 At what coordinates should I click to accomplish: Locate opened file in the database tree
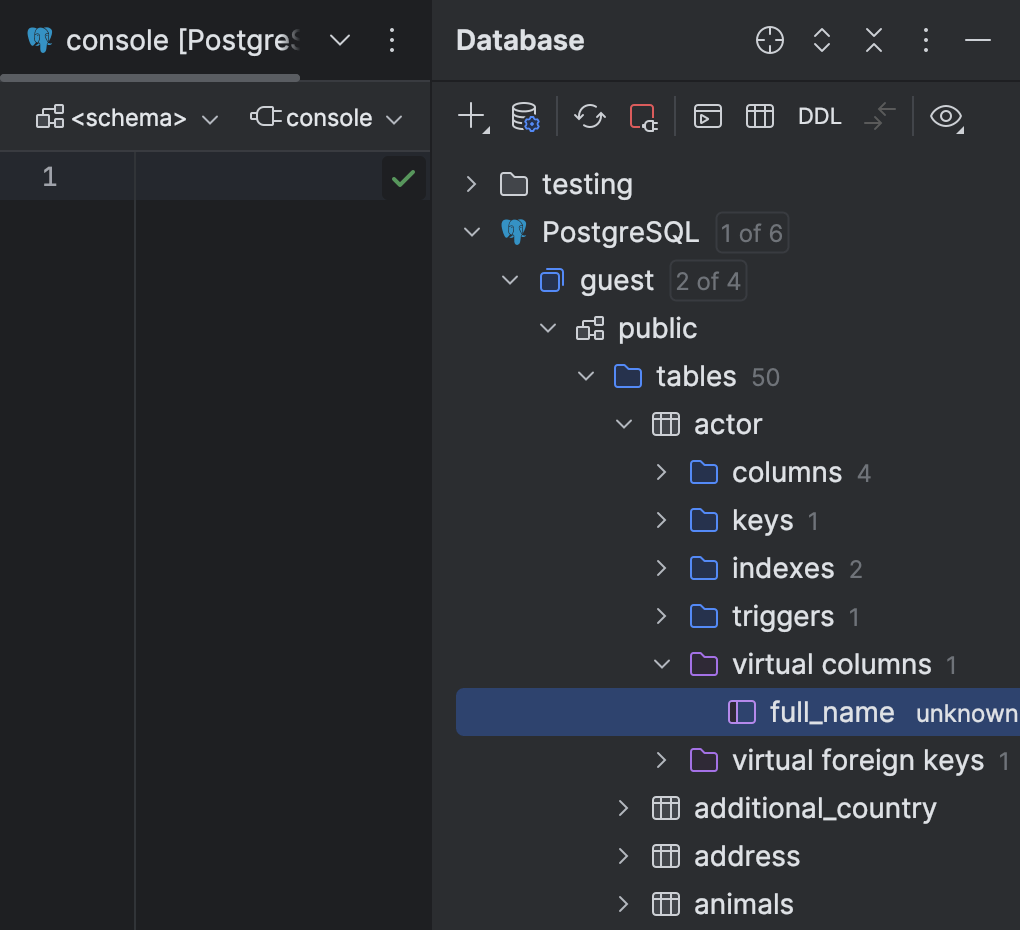769,41
